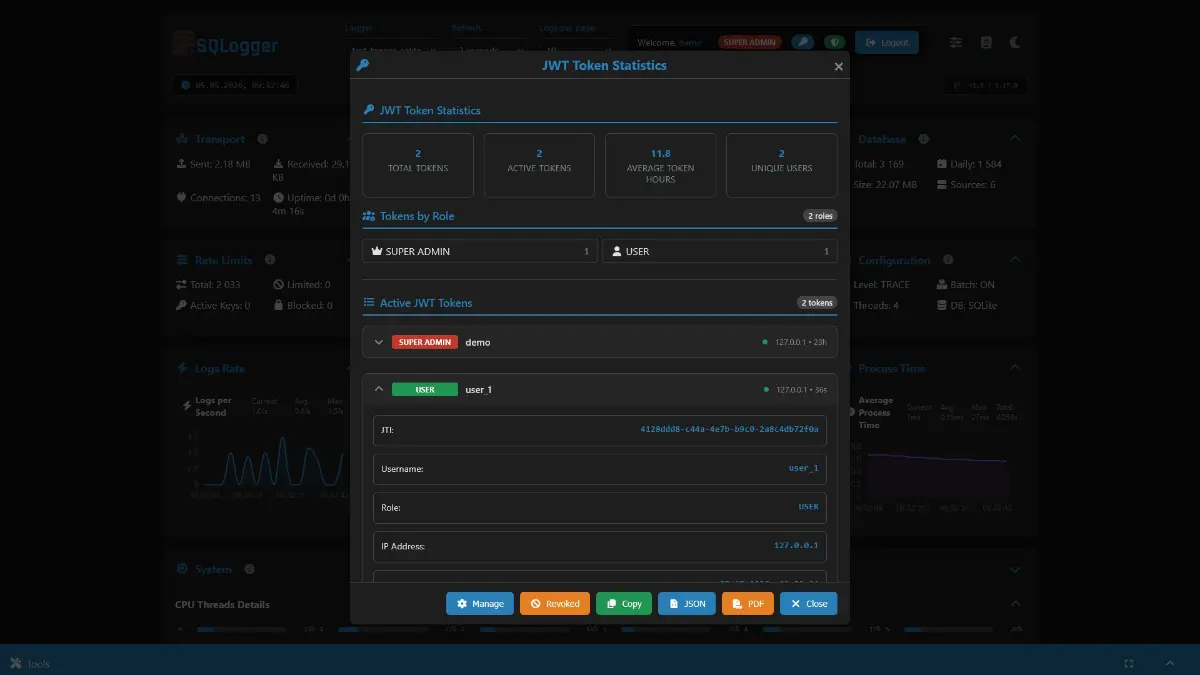The height and width of the screenshot is (675, 1200).
Task: Collapse the CPU Threads Details chevron
Action: (x=1015, y=604)
